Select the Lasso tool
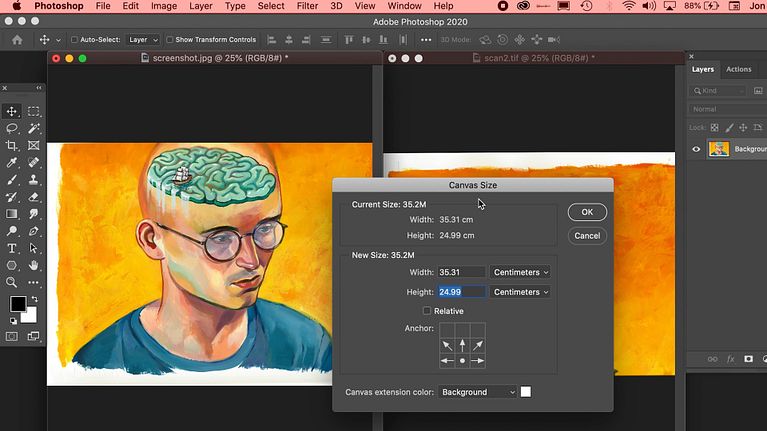The width and height of the screenshot is (767, 431). 12,128
